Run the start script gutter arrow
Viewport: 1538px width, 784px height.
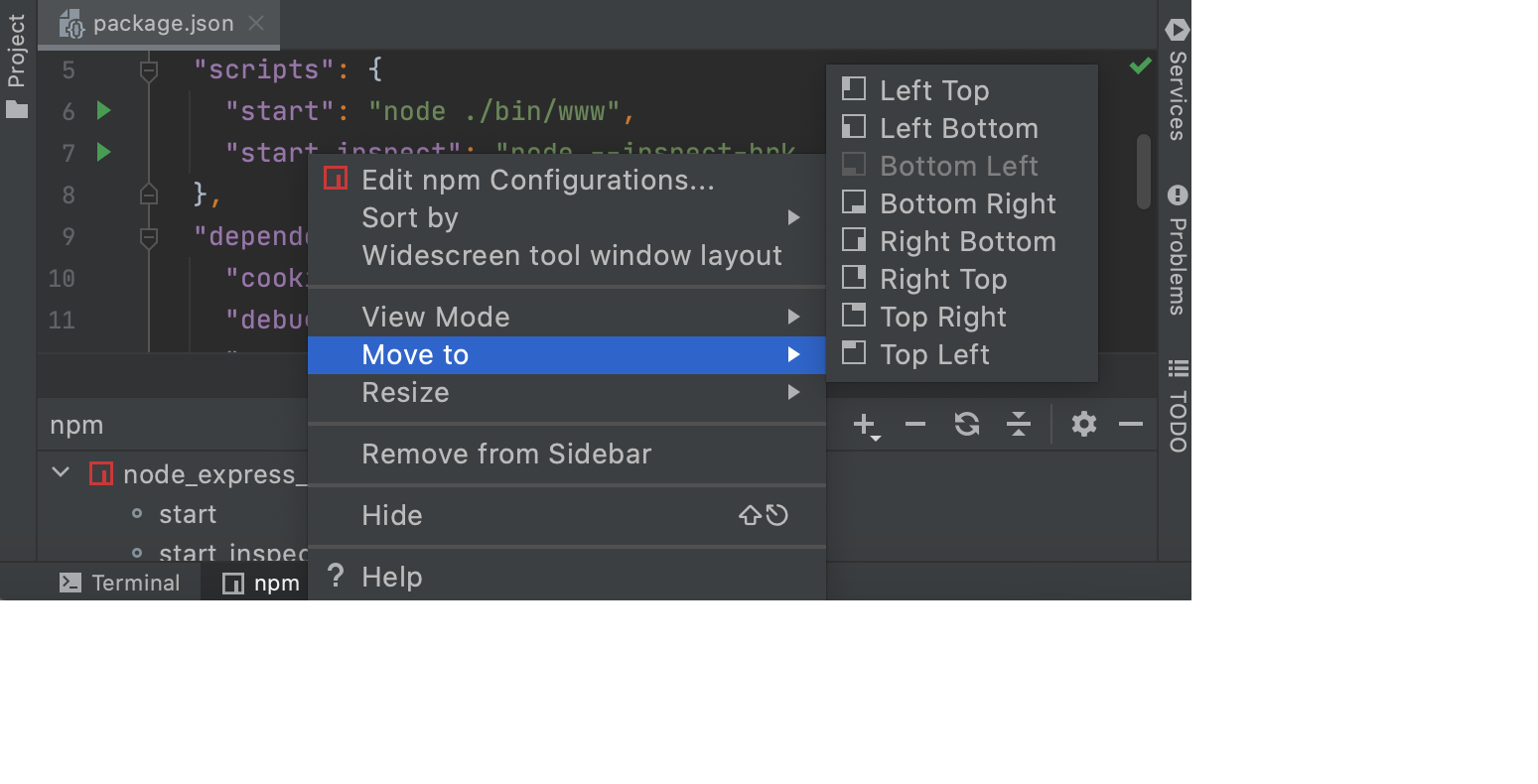[104, 110]
